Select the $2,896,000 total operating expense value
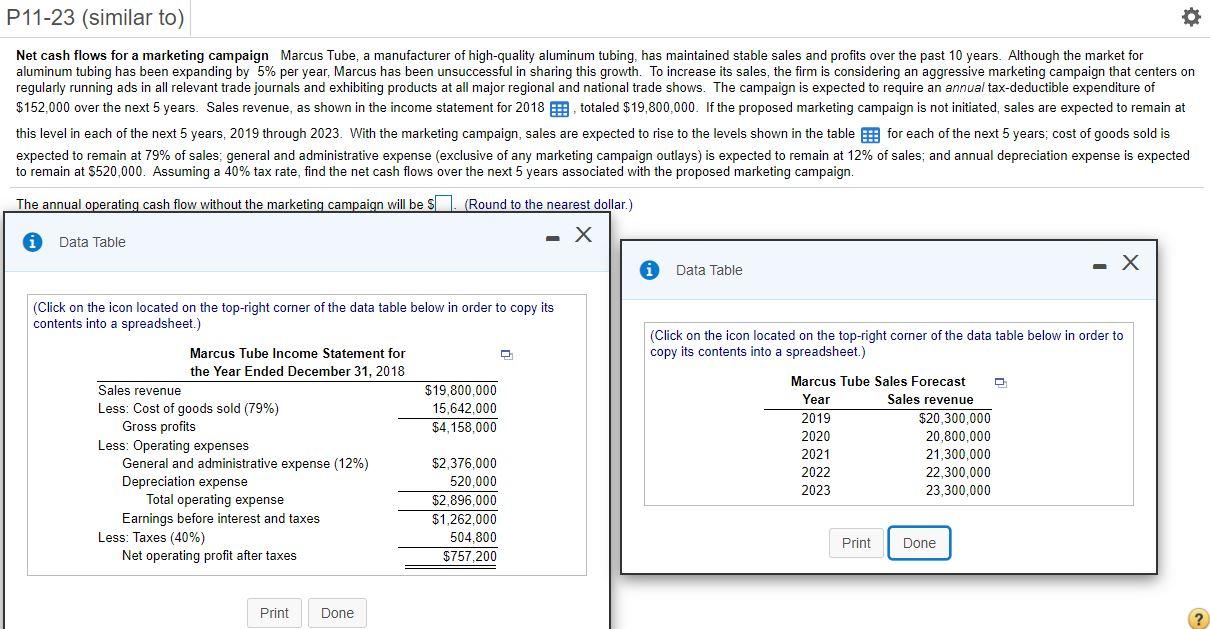1210x629 pixels. coord(464,501)
